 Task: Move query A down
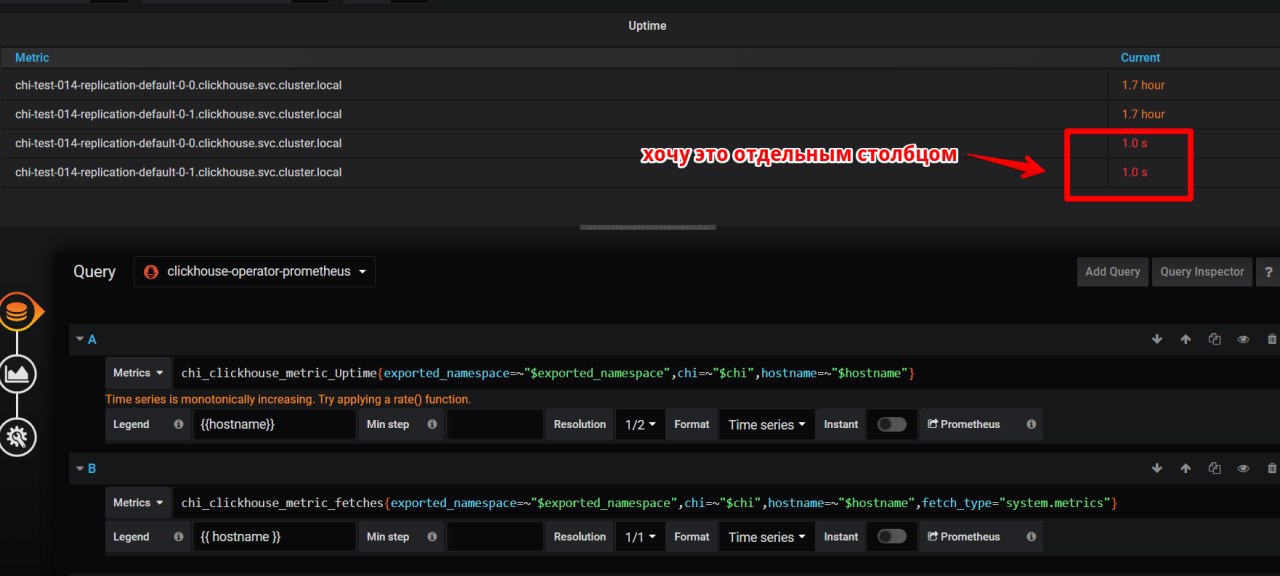1157,340
